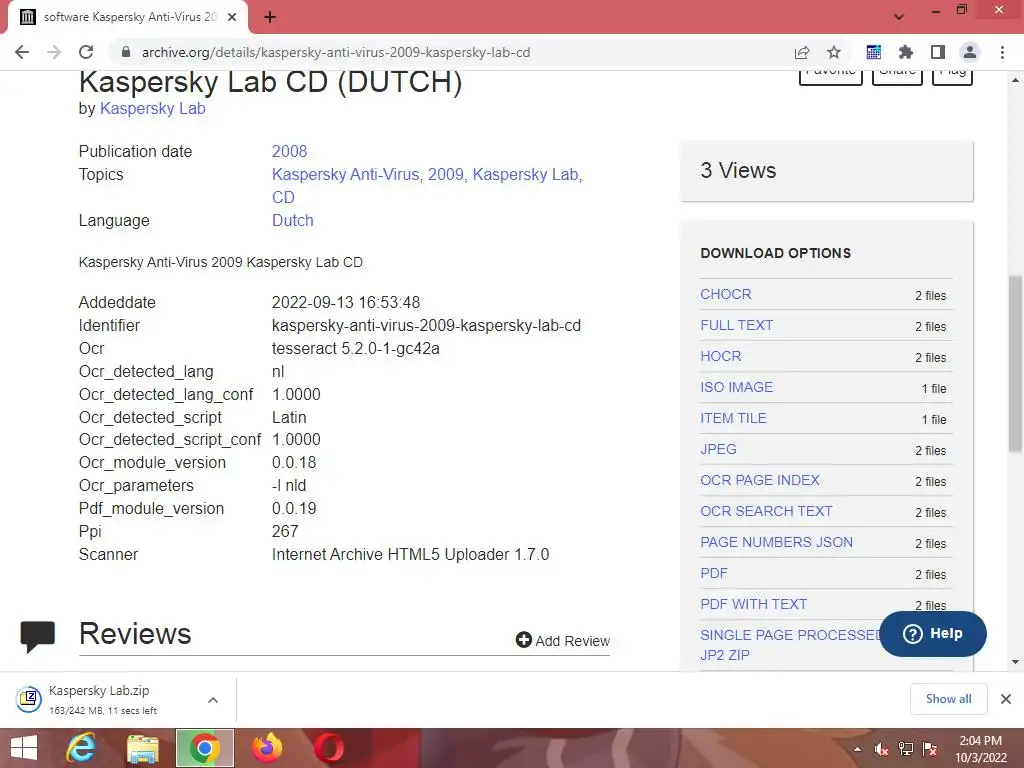Download the ISO IMAGE file
This screenshot has width=1024, height=768.
click(737, 387)
